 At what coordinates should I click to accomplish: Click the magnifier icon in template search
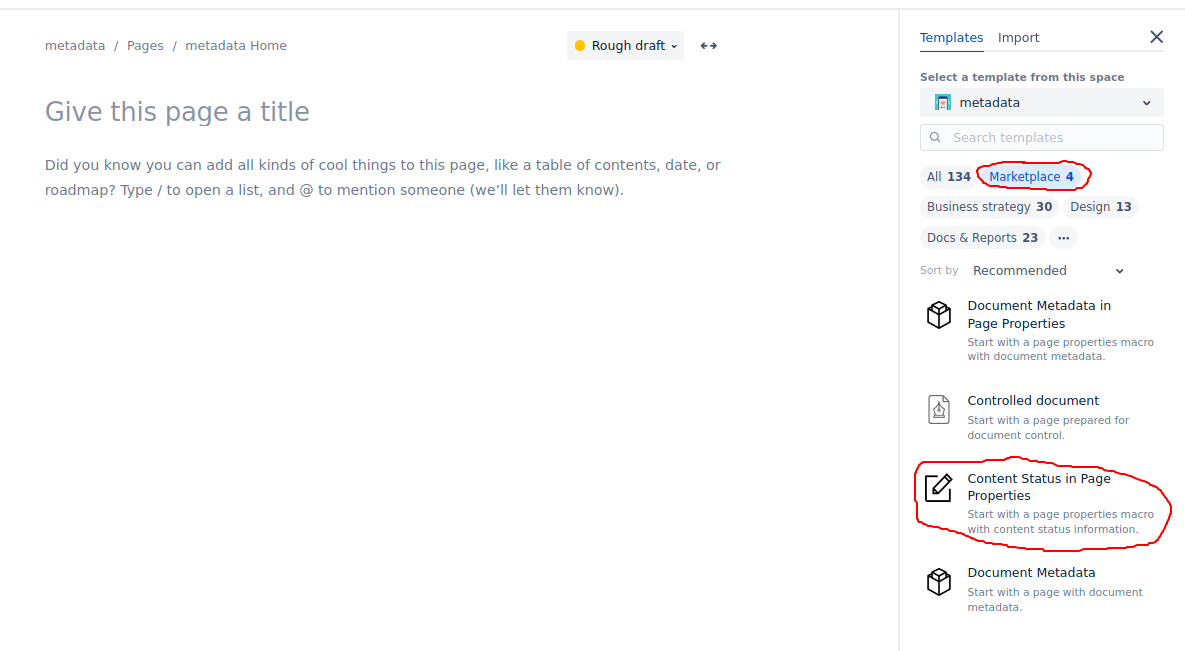935,137
